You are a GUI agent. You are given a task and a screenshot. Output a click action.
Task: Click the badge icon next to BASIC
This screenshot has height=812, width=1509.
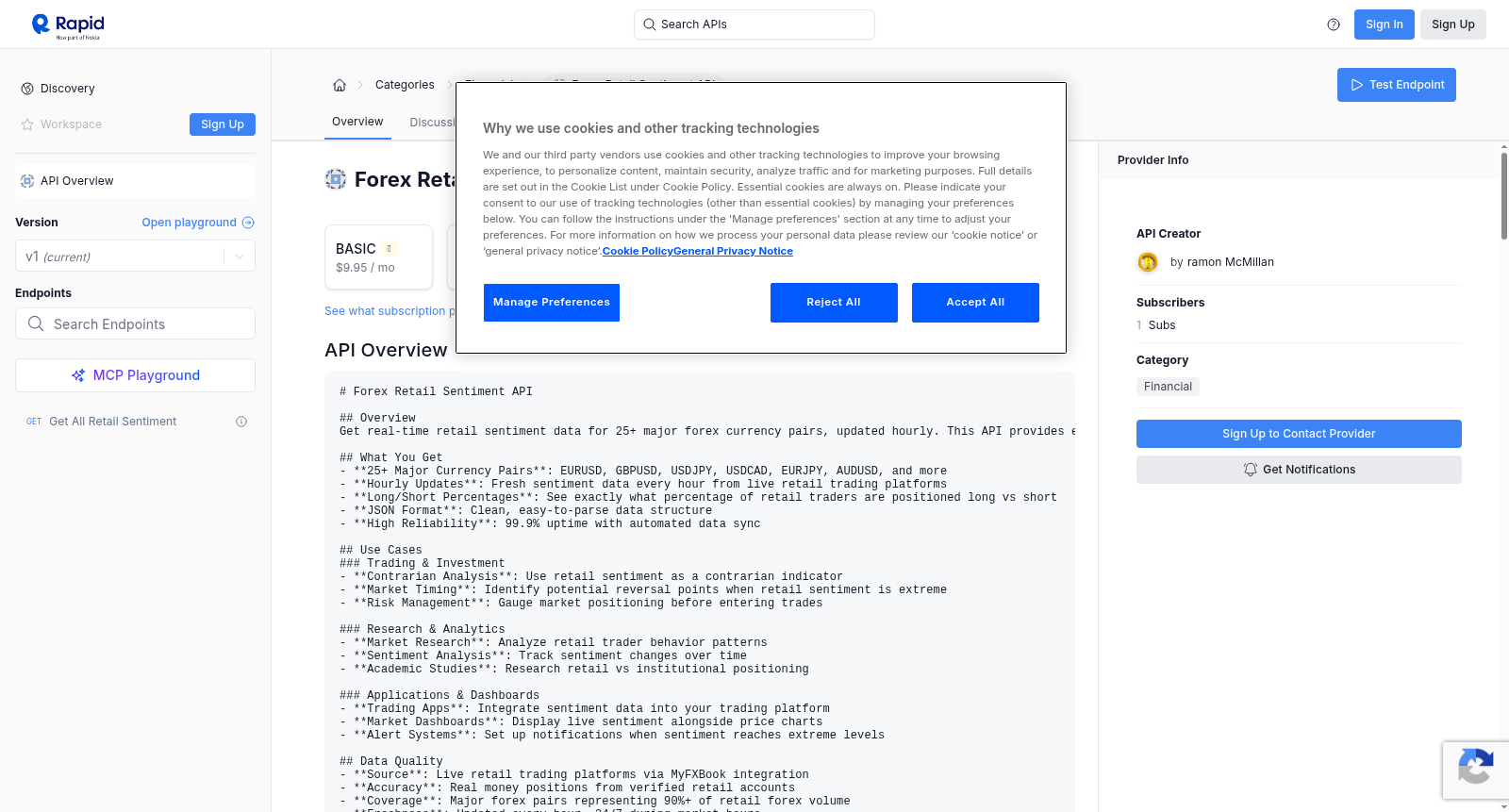389,249
